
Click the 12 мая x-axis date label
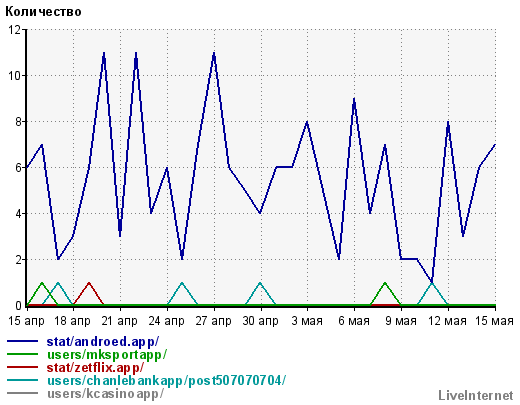coord(447,321)
